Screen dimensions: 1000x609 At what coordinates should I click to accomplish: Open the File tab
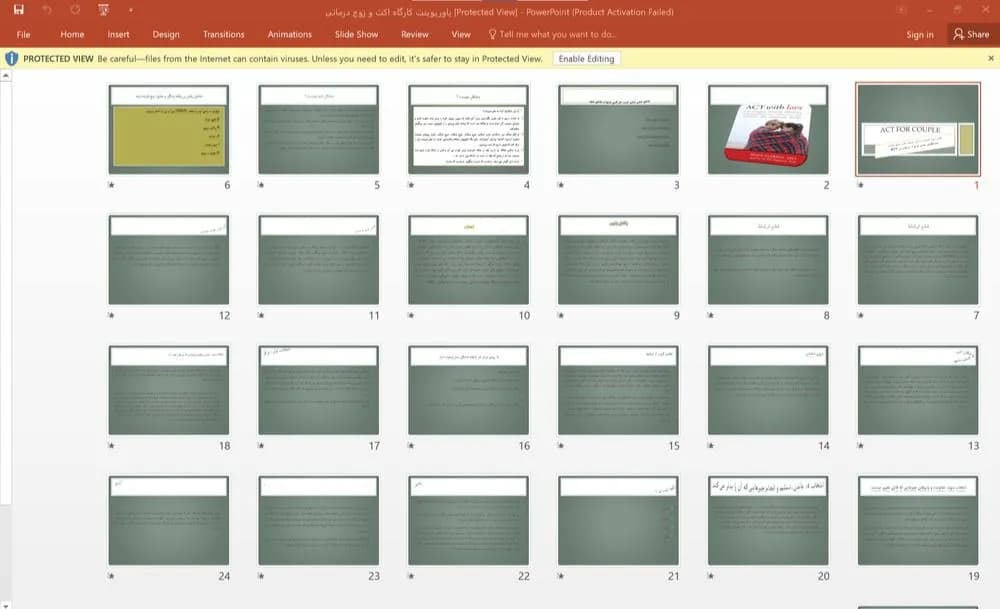(x=24, y=34)
